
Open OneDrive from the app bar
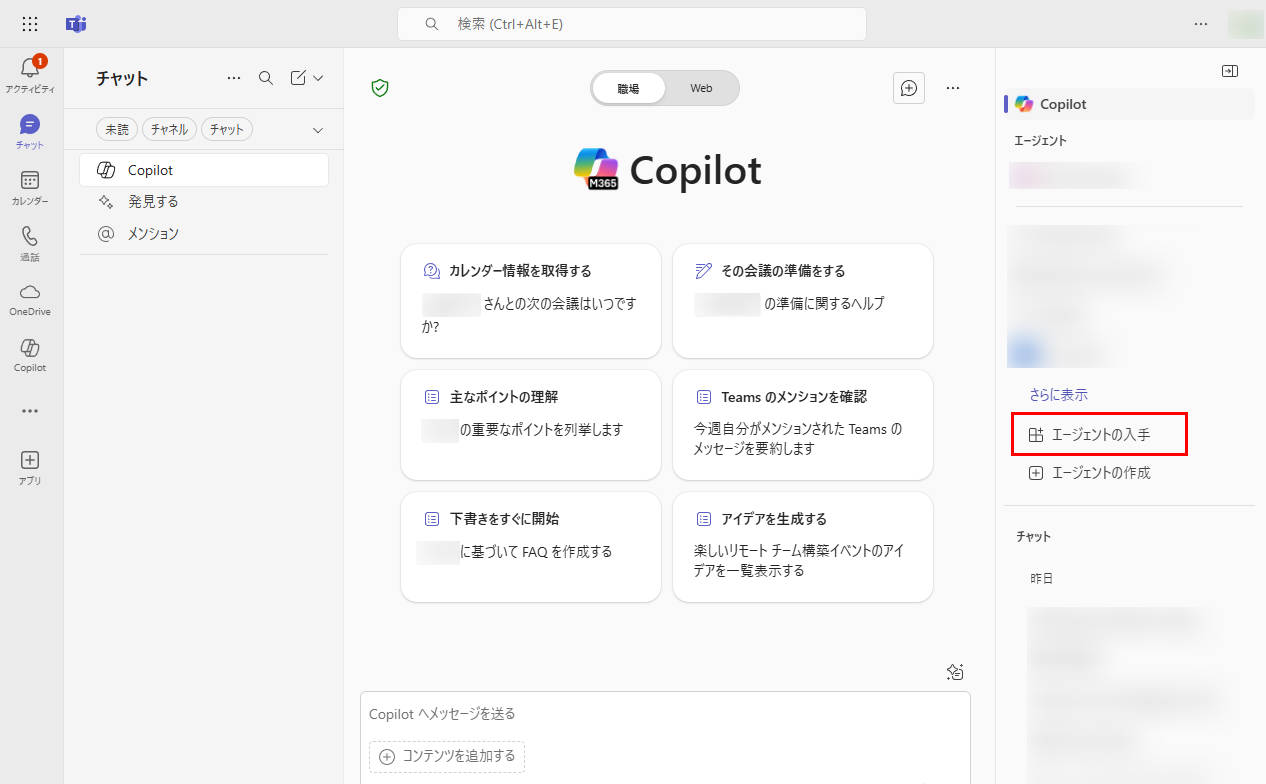point(30,299)
